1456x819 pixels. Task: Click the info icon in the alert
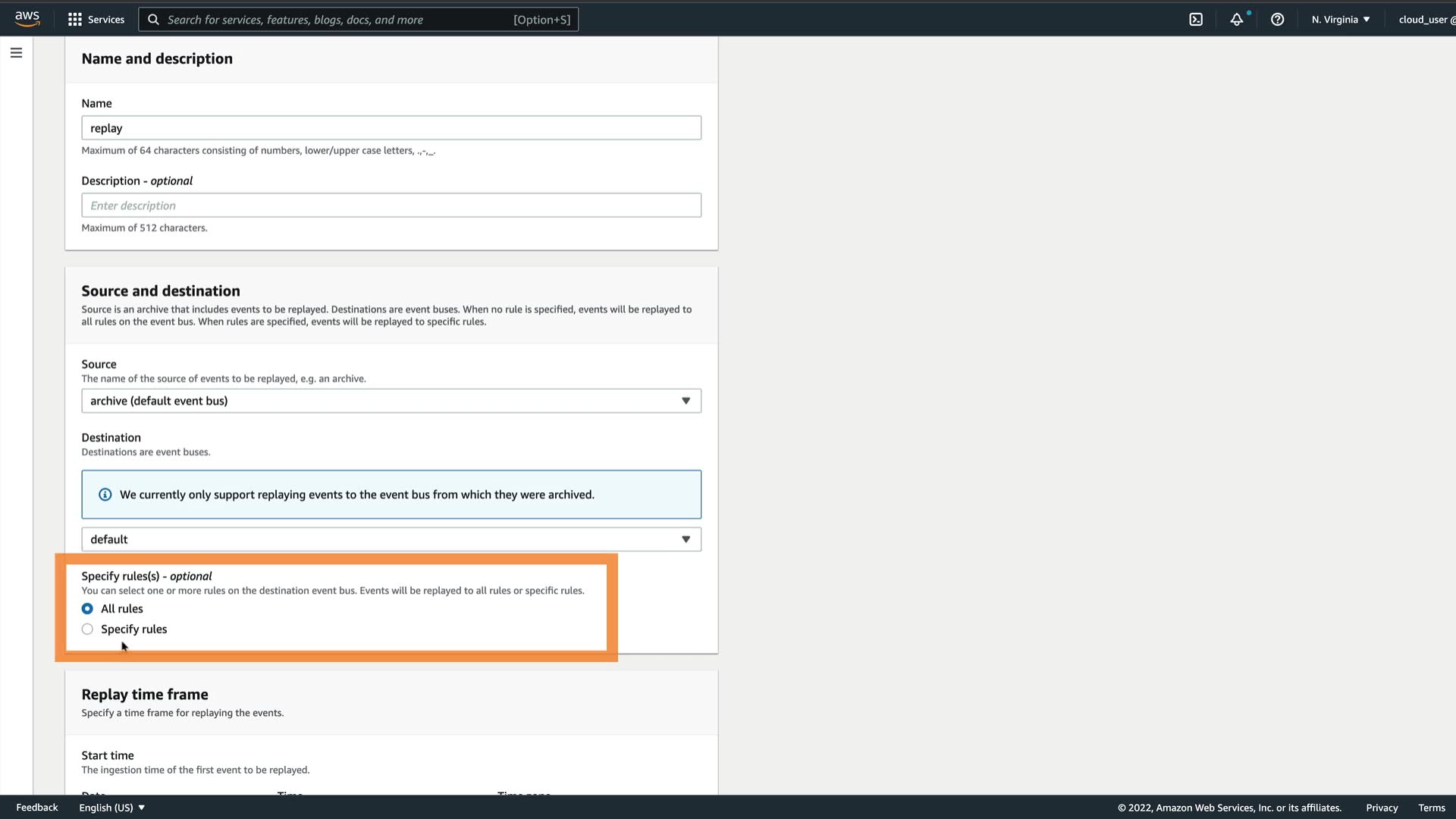pos(105,494)
